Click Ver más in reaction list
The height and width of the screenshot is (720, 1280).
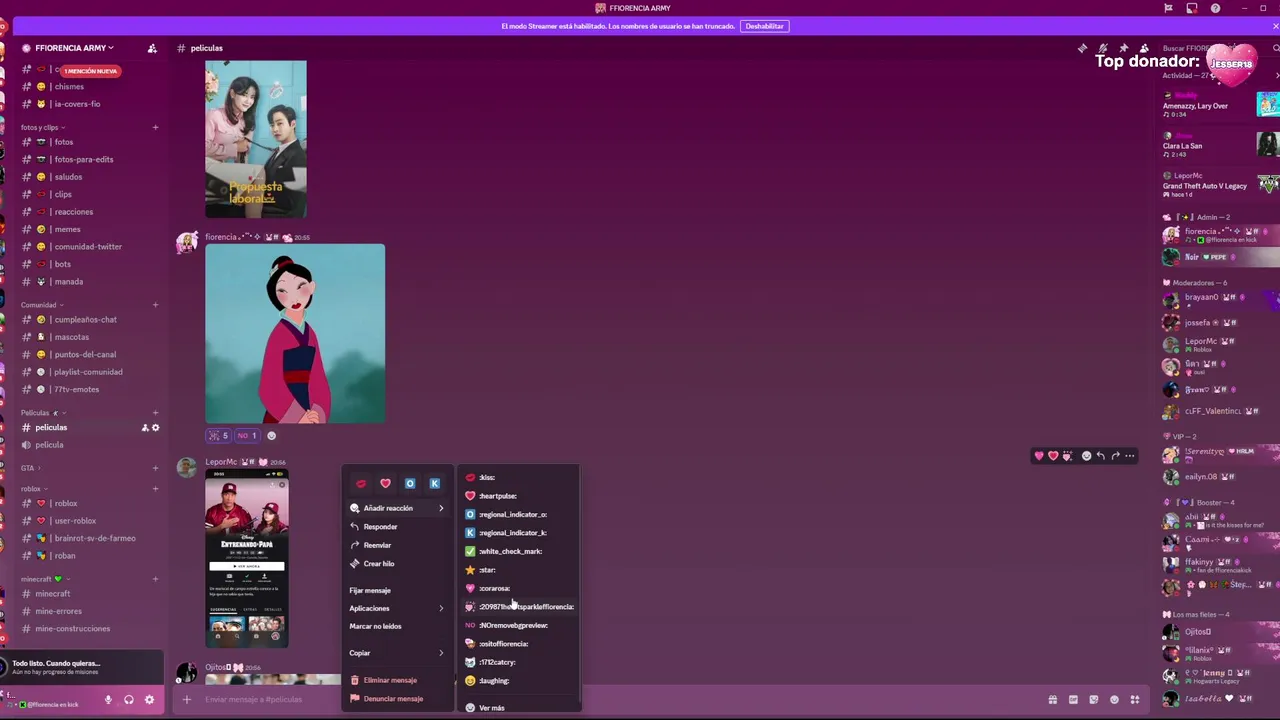point(519,708)
